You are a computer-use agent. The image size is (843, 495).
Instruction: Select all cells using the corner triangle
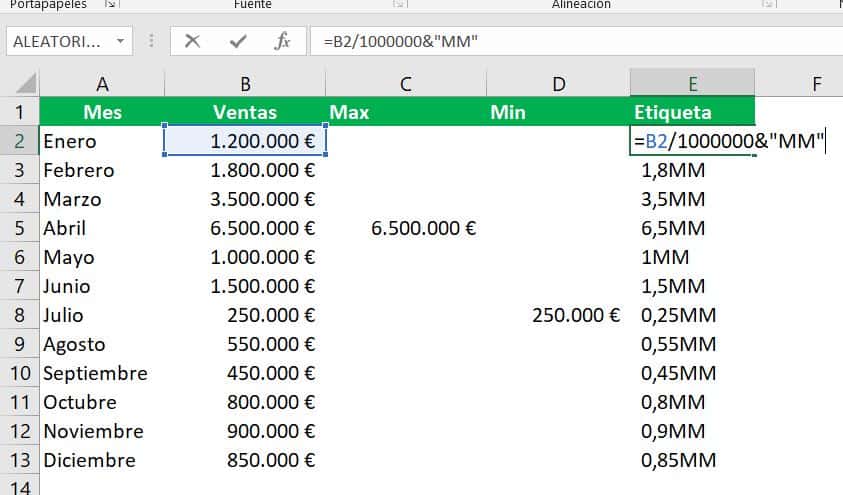pos(26,83)
